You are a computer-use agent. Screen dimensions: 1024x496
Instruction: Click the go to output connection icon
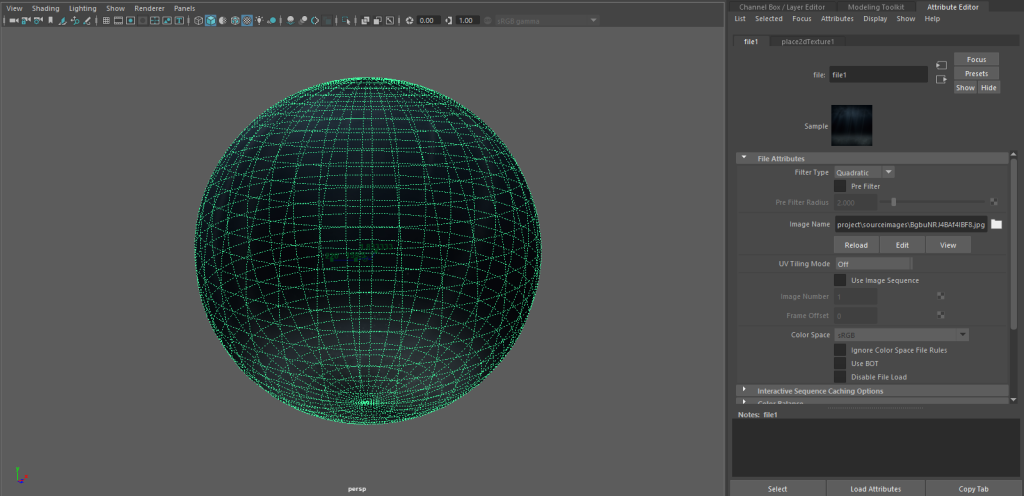point(941,80)
